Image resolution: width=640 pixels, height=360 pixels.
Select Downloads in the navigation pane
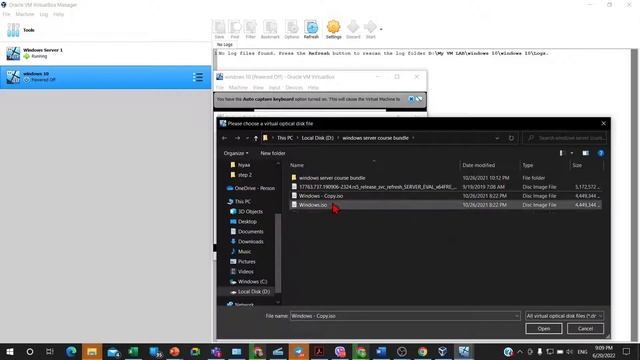coord(247,242)
